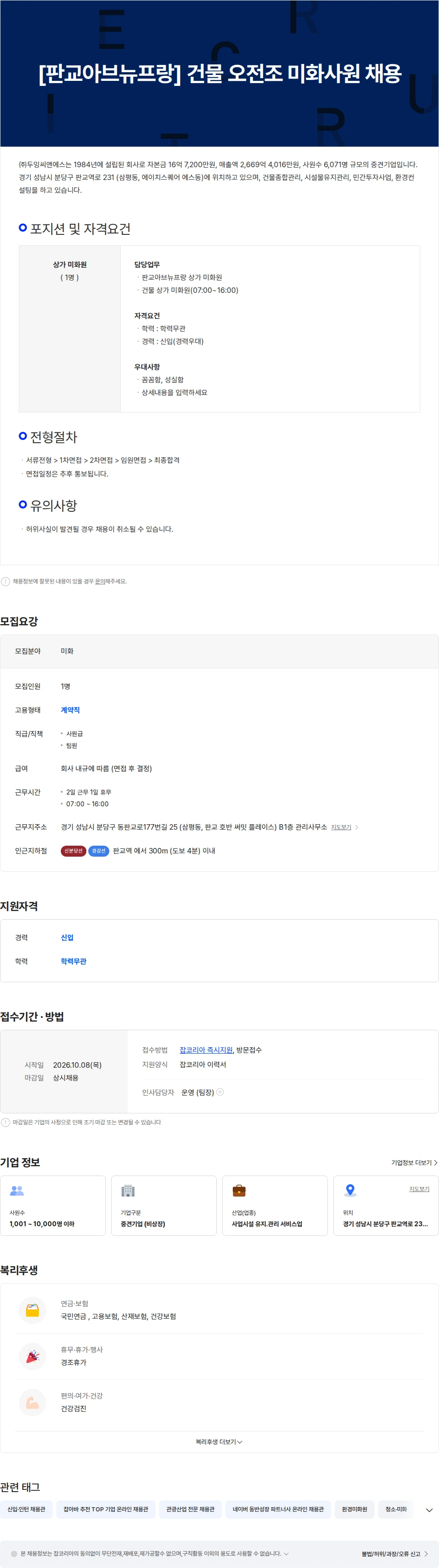Viewport: 439px width, 1568px height.
Task: Click the gray circle icon in footer notice
Action: [14, 1554]
